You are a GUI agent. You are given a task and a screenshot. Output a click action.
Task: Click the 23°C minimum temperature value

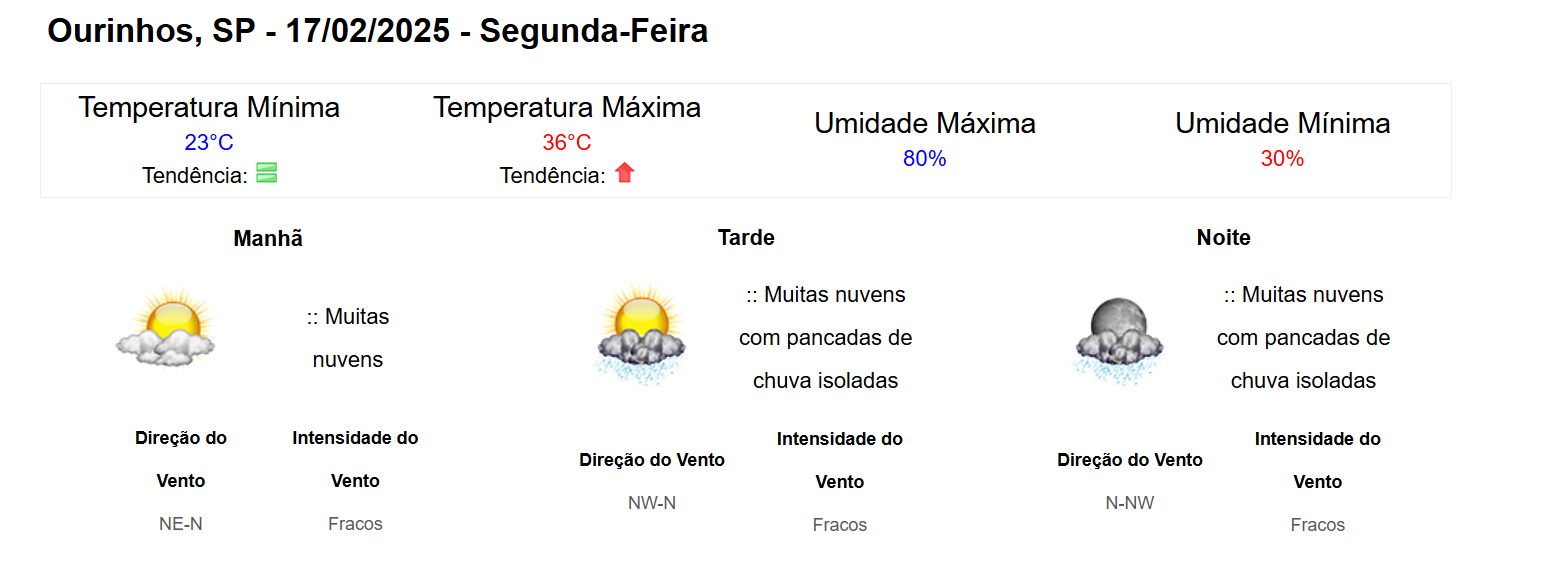[x=209, y=142]
